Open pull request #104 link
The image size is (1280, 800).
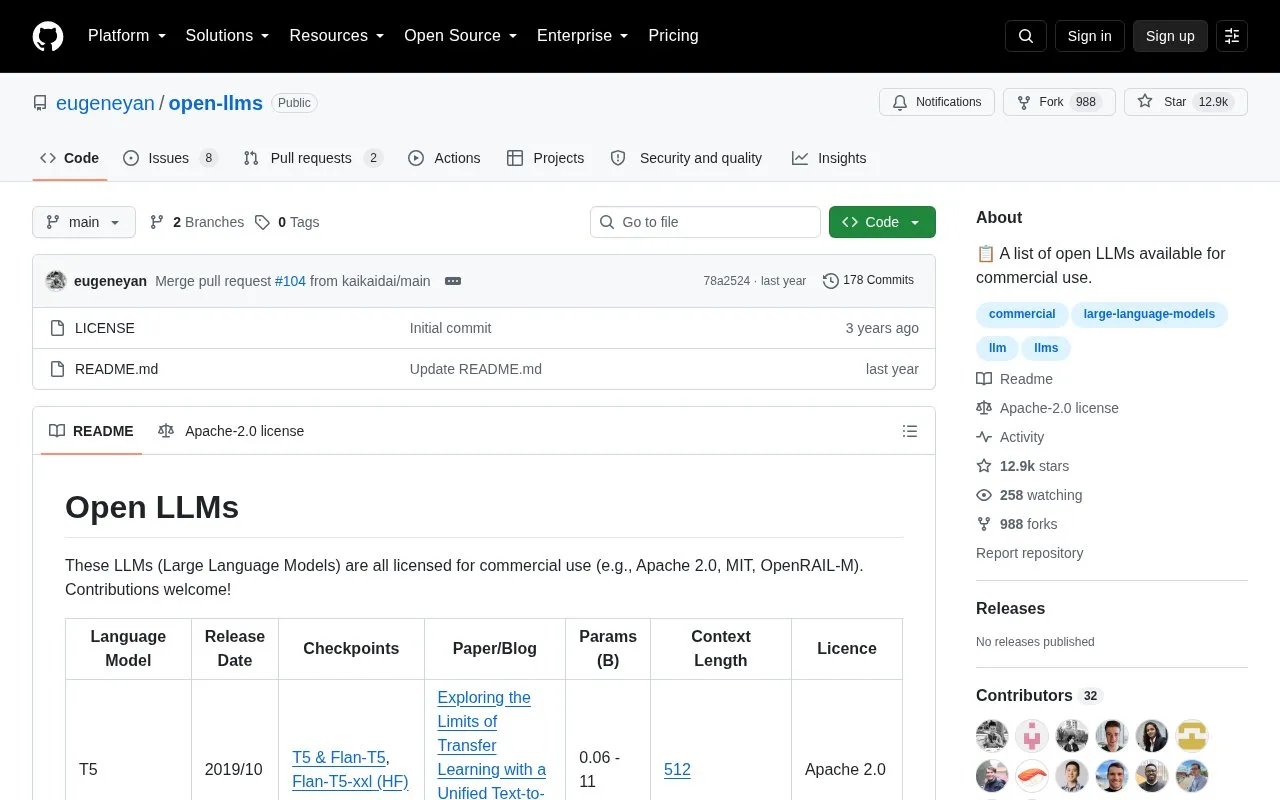coord(290,281)
